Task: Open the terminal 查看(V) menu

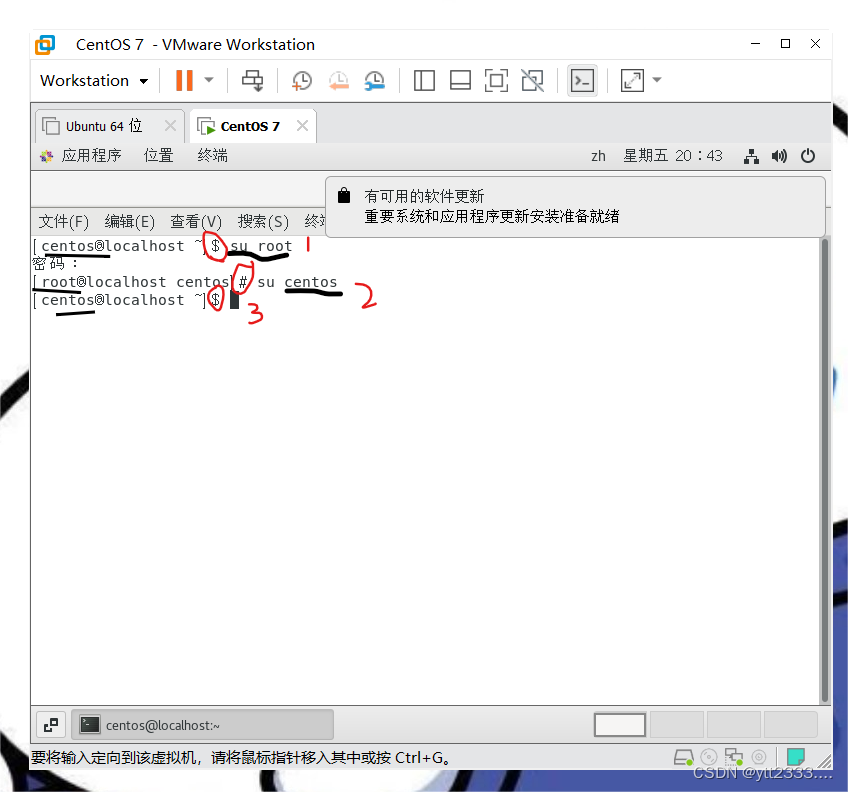Action: [x=196, y=221]
